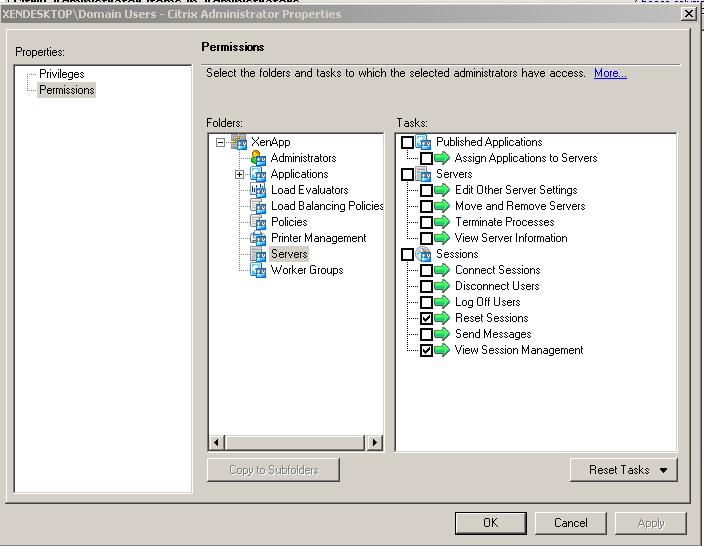Close the Citrix Administrator Properties dialog

[689, 14]
